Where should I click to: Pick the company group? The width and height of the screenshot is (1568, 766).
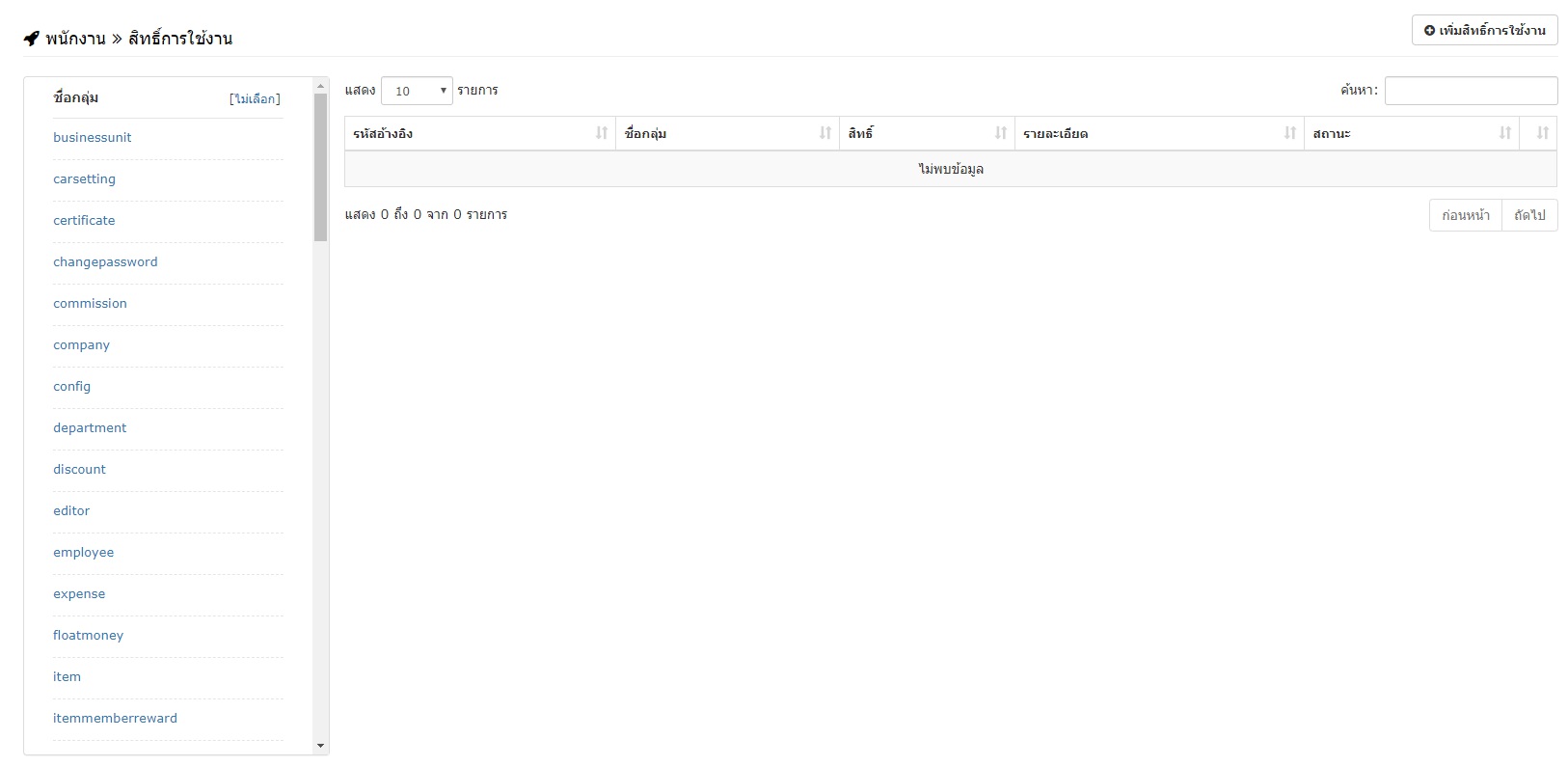tap(81, 345)
